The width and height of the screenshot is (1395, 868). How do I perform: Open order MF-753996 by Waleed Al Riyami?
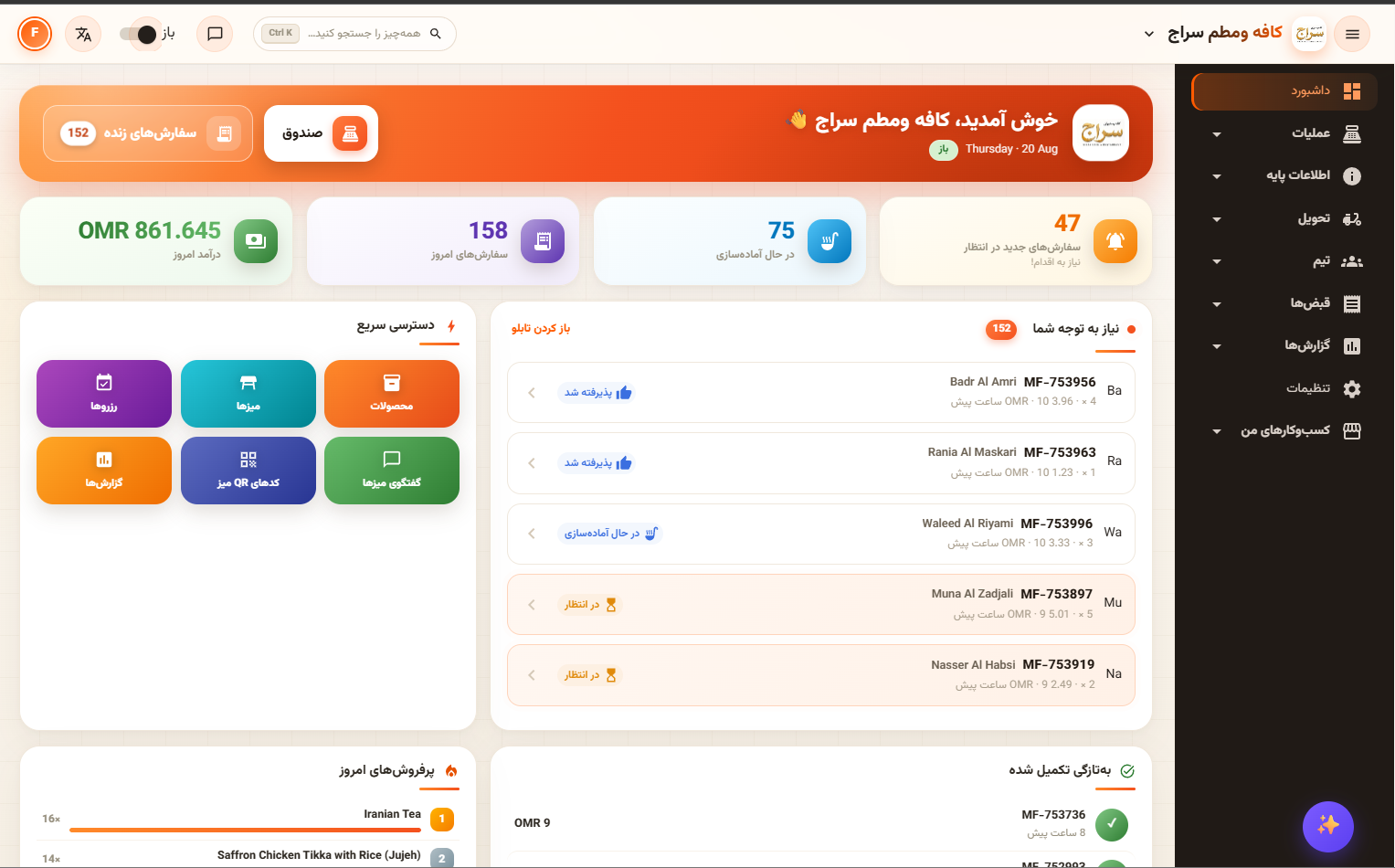(x=821, y=534)
